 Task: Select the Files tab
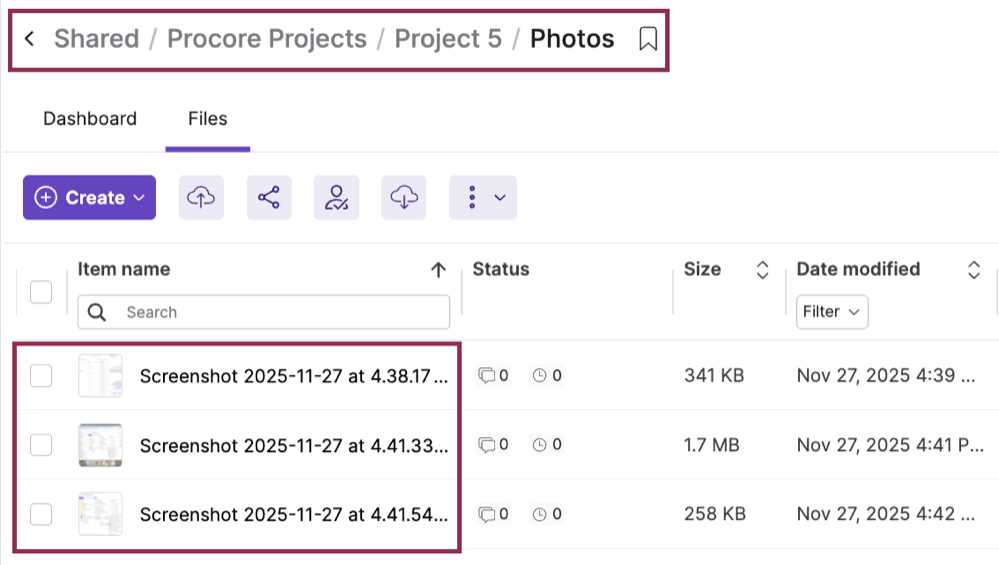208,118
